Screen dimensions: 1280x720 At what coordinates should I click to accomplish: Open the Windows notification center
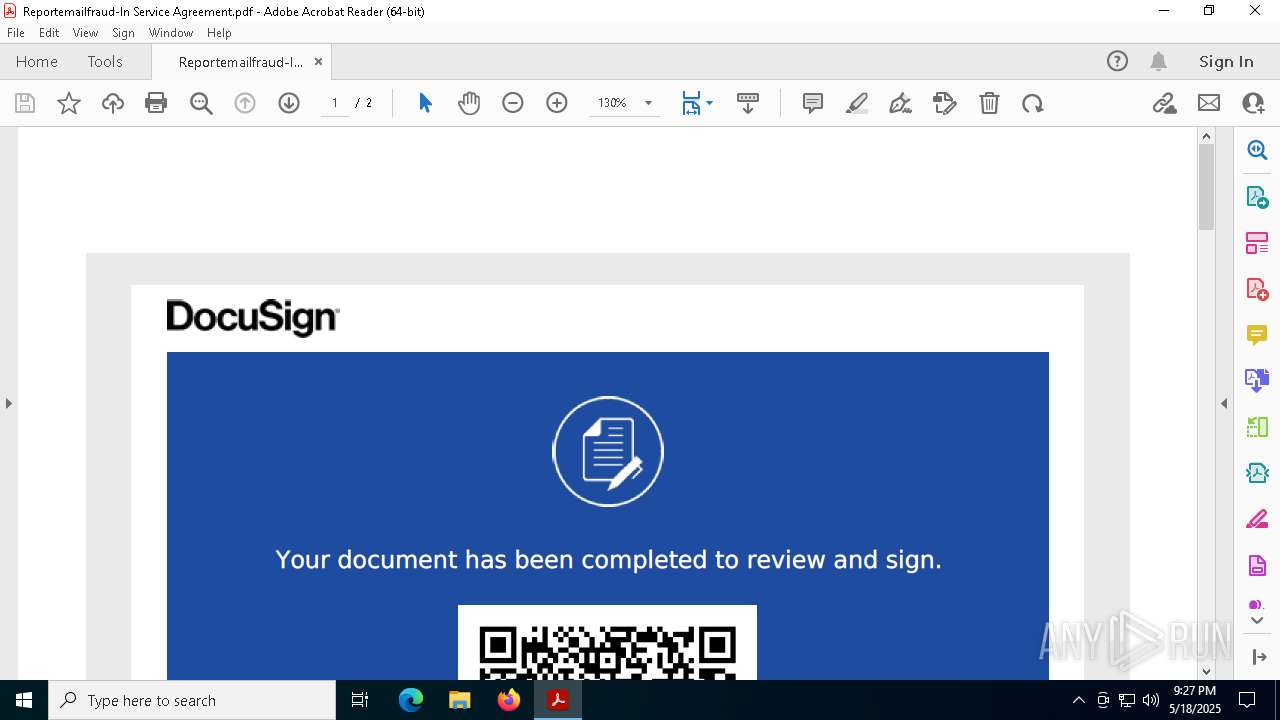1247,700
